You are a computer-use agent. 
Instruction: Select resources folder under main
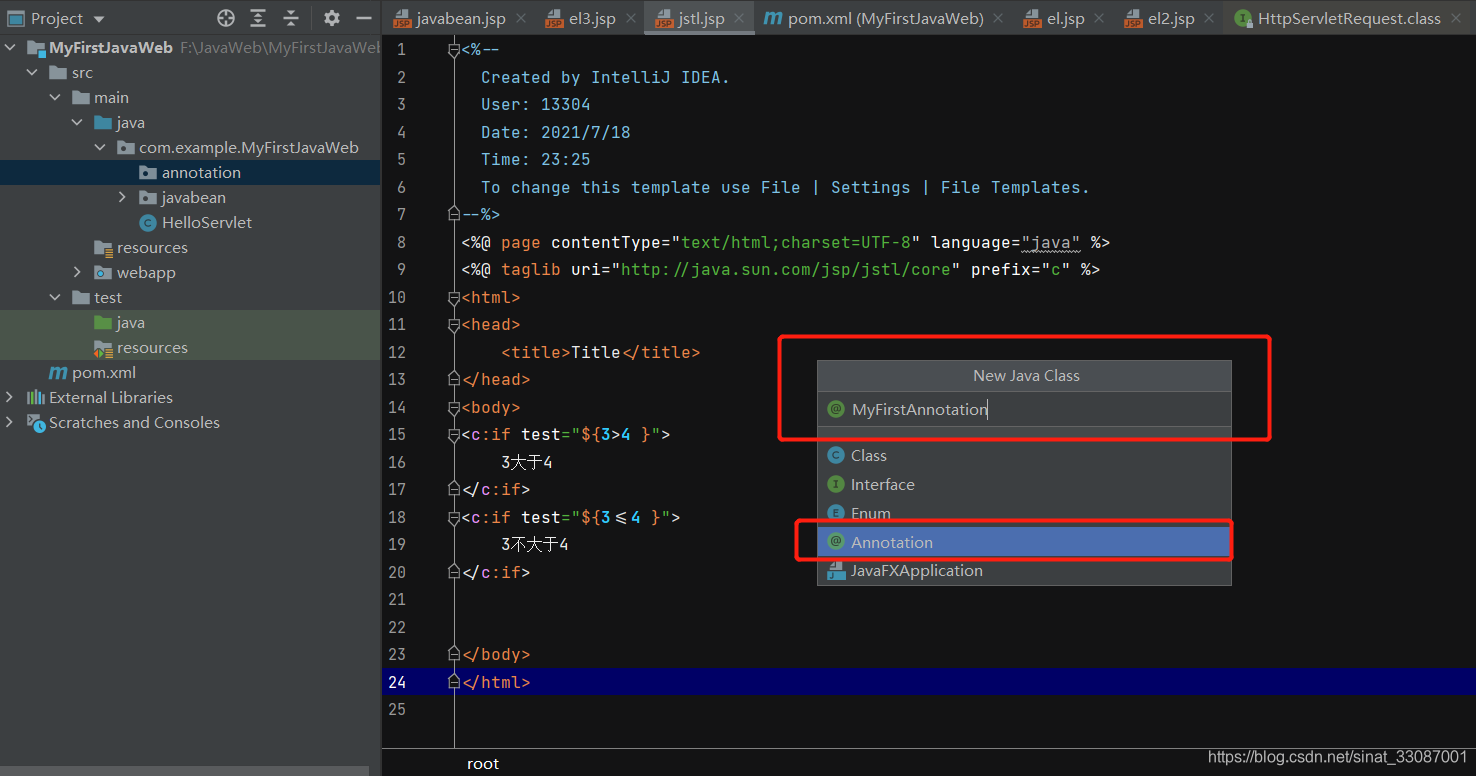pyautogui.click(x=190, y=247)
